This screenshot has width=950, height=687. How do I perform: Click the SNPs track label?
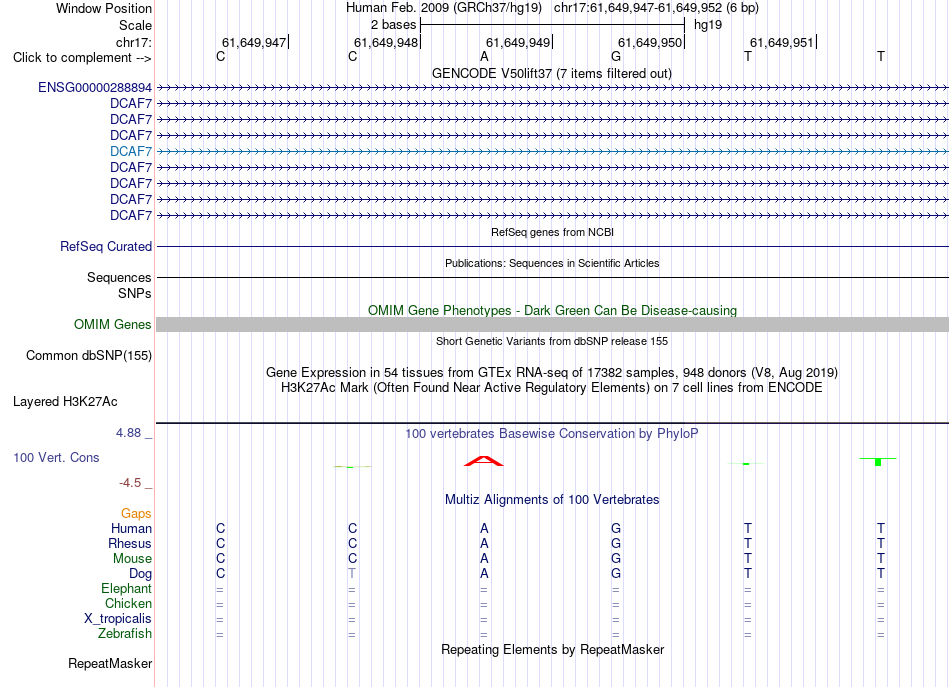tap(135, 293)
